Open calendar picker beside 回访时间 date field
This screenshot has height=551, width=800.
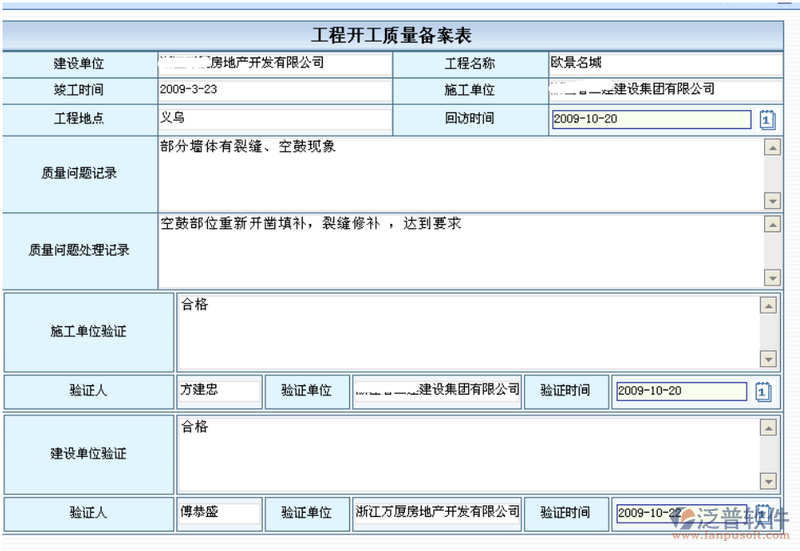766,120
